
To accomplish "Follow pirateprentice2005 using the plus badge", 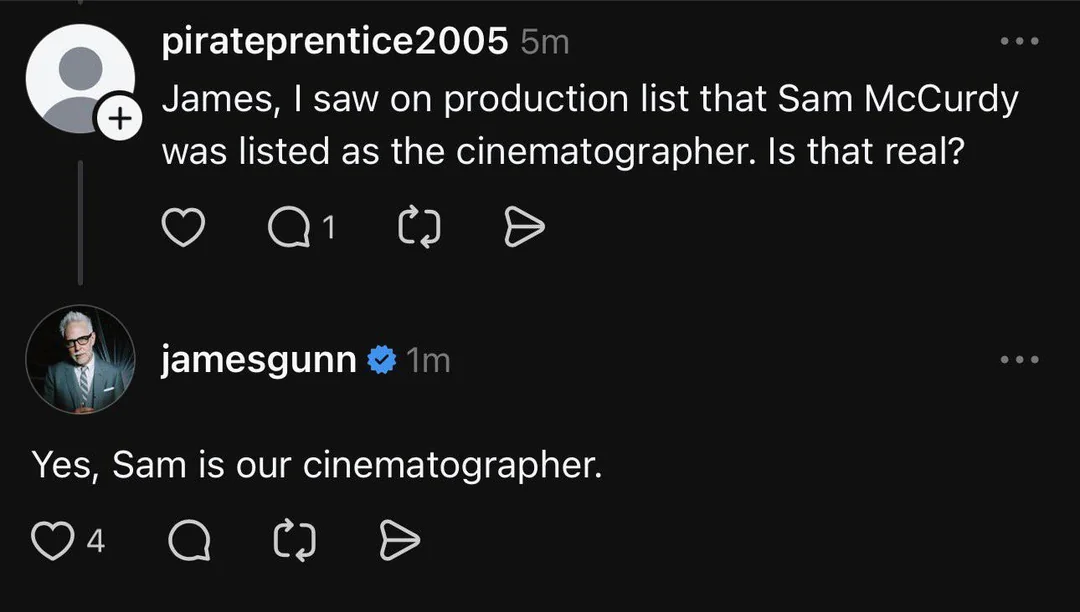I will pos(117,120).
